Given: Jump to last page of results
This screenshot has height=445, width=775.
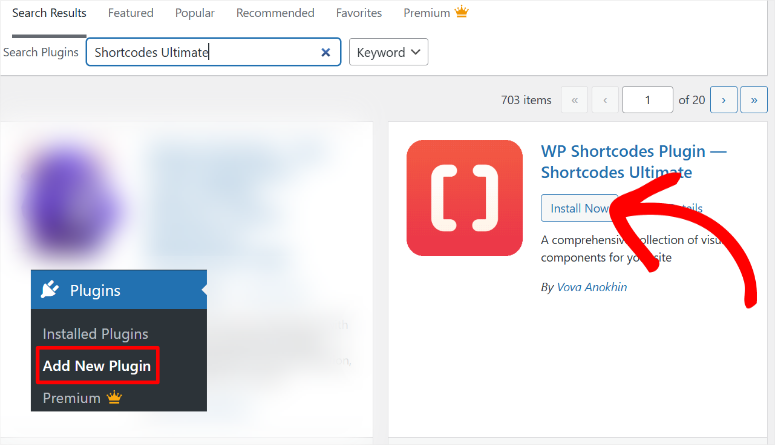Looking at the screenshot, I should 754,100.
